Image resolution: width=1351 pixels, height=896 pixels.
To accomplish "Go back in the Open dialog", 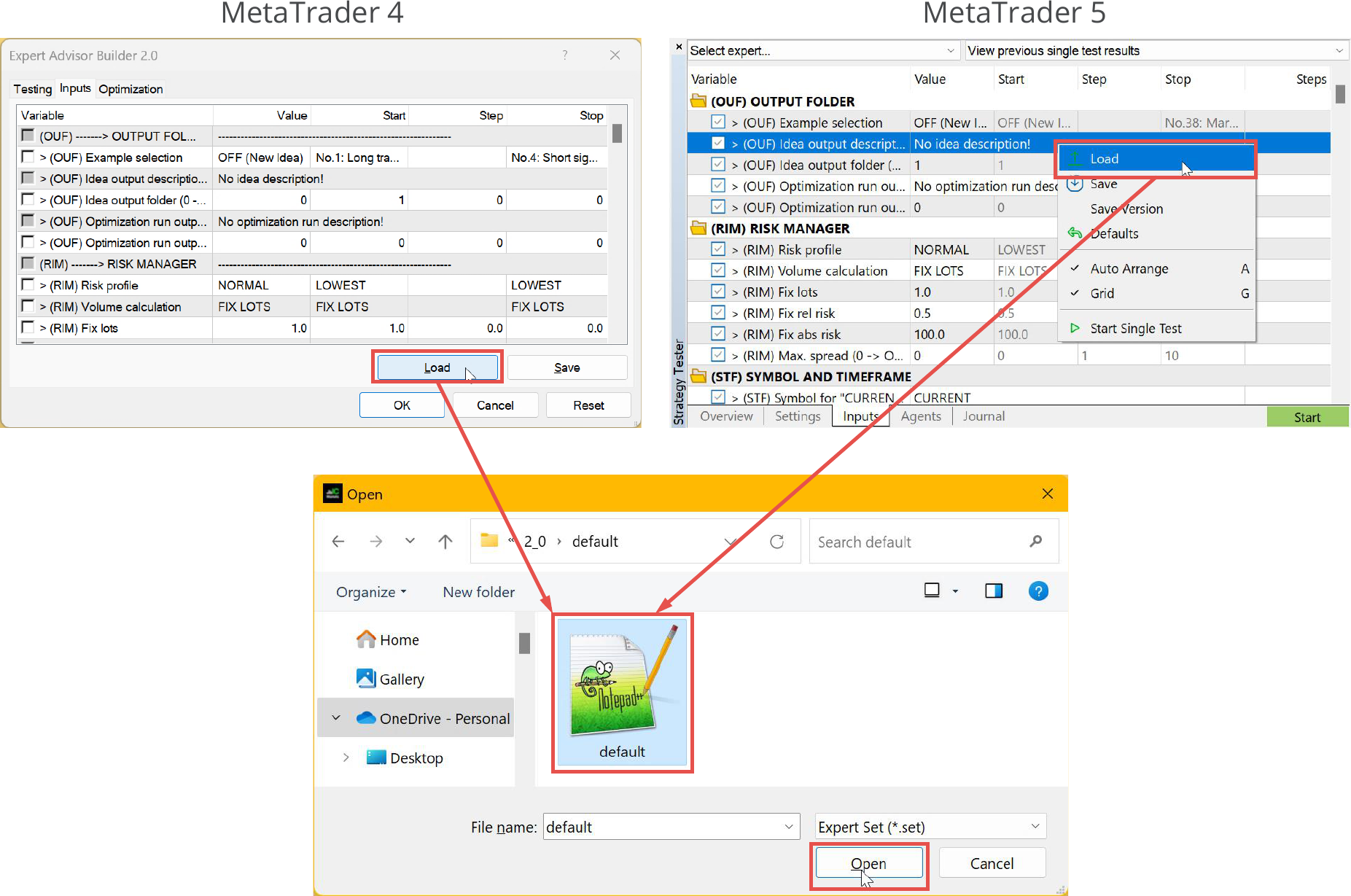I will point(338,541).
